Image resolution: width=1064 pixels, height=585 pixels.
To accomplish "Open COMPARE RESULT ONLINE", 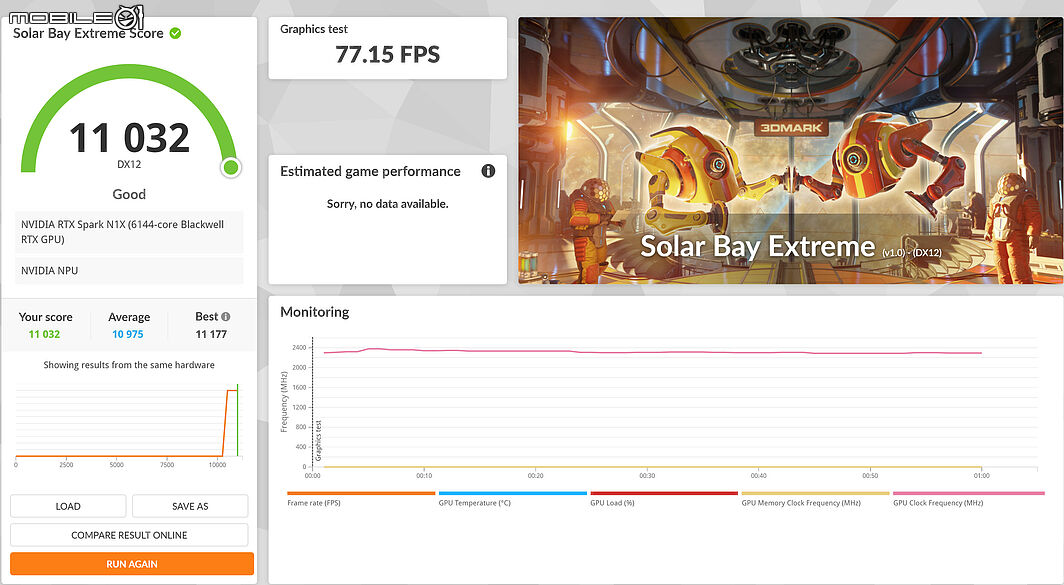I will (x=129, y=535).
